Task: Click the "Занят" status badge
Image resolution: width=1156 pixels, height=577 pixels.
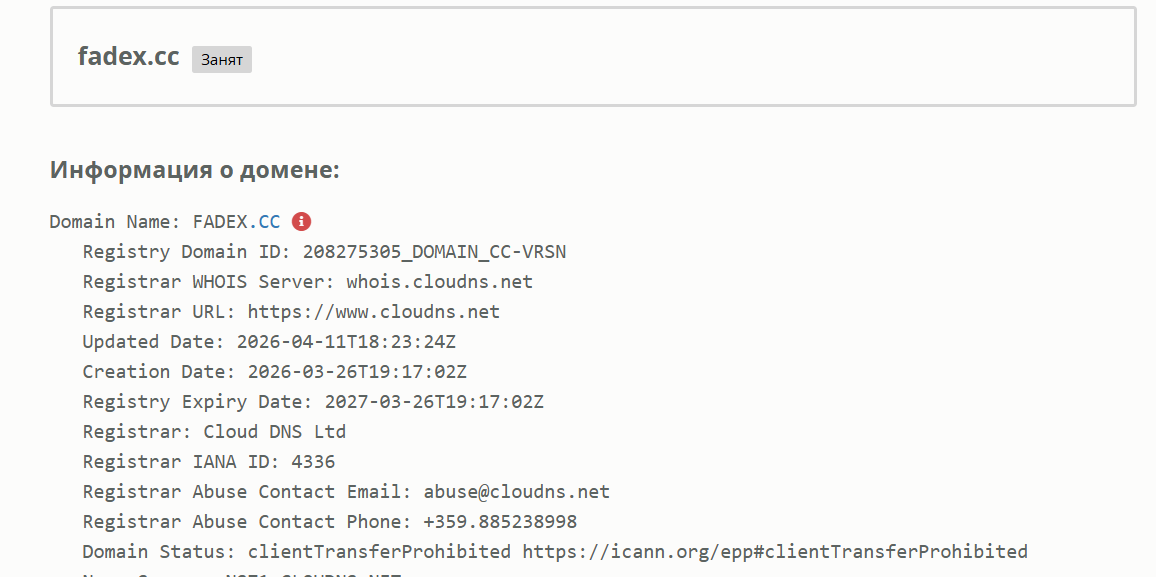Action: (222, 60)
